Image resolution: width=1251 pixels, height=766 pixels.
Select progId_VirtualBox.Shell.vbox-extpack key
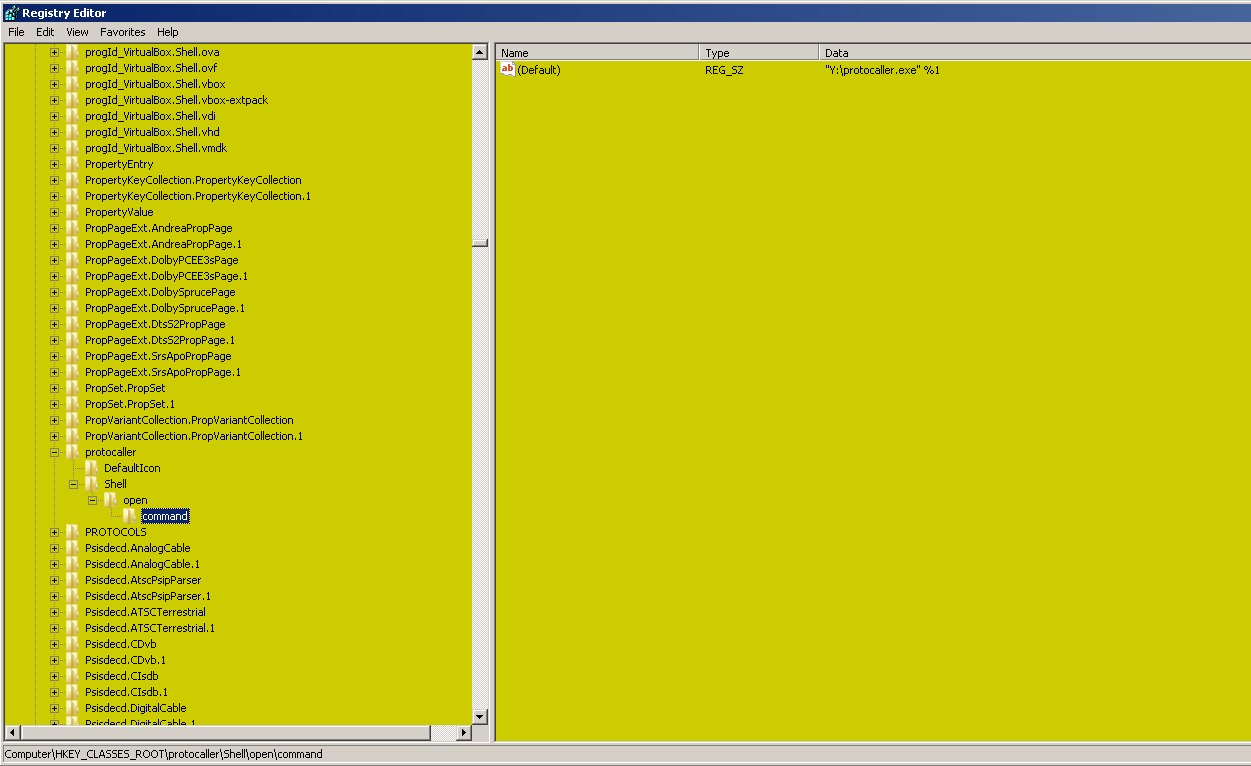click(x=177, y=100)
